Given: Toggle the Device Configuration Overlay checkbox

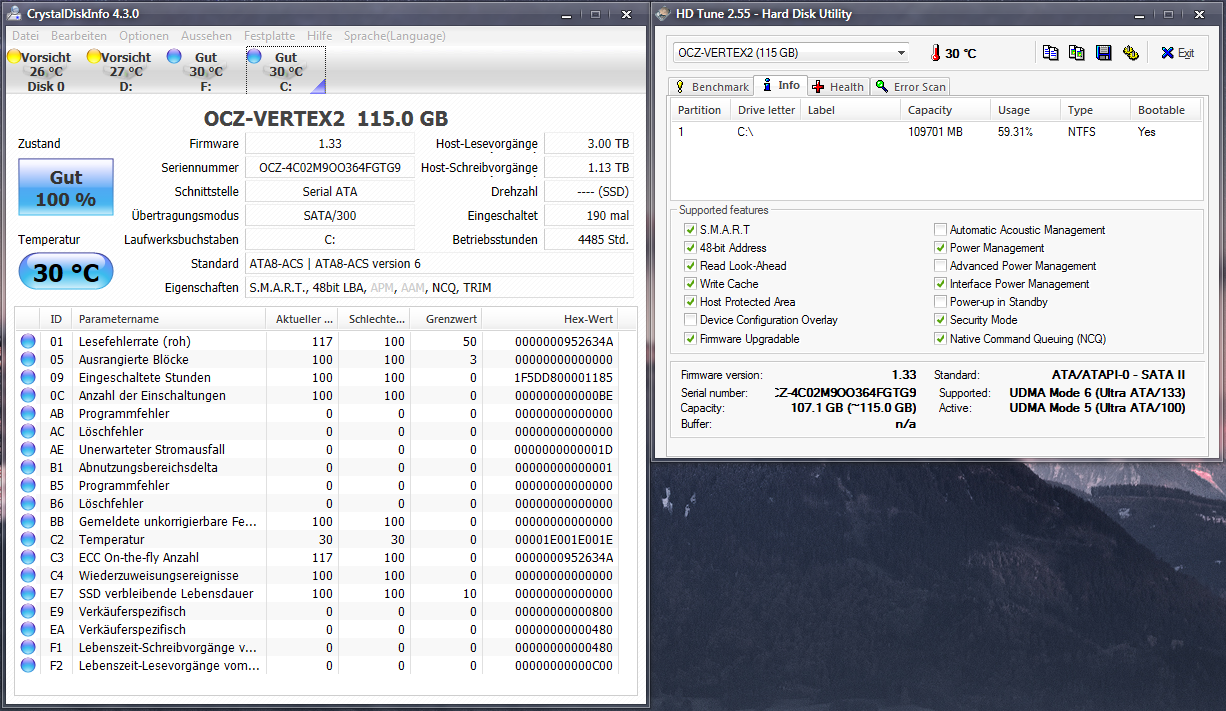Looking at the screenshot, I should (x=690, y=320).
